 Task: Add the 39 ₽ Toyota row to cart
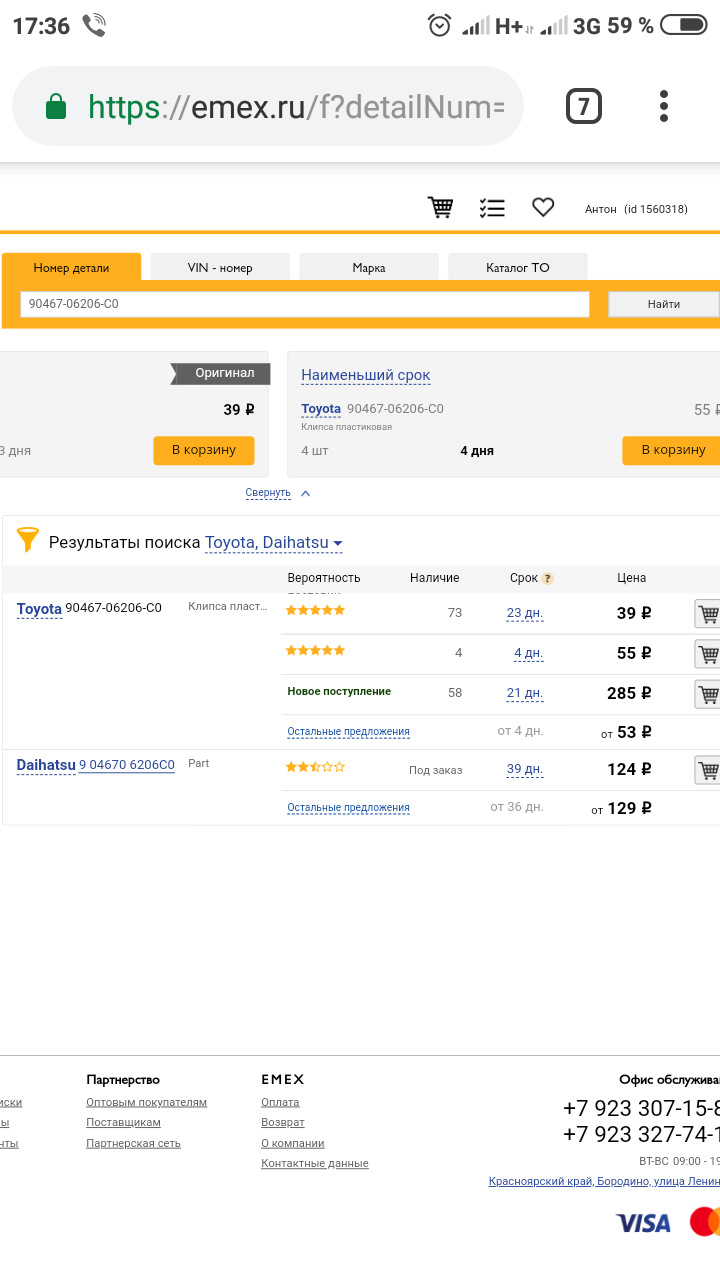708,614
